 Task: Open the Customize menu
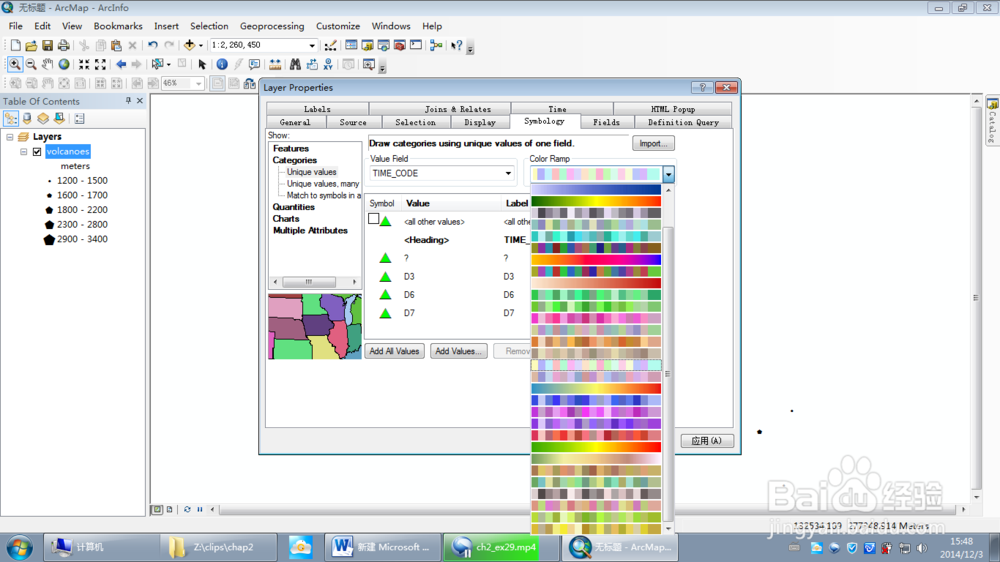[338, 26]
